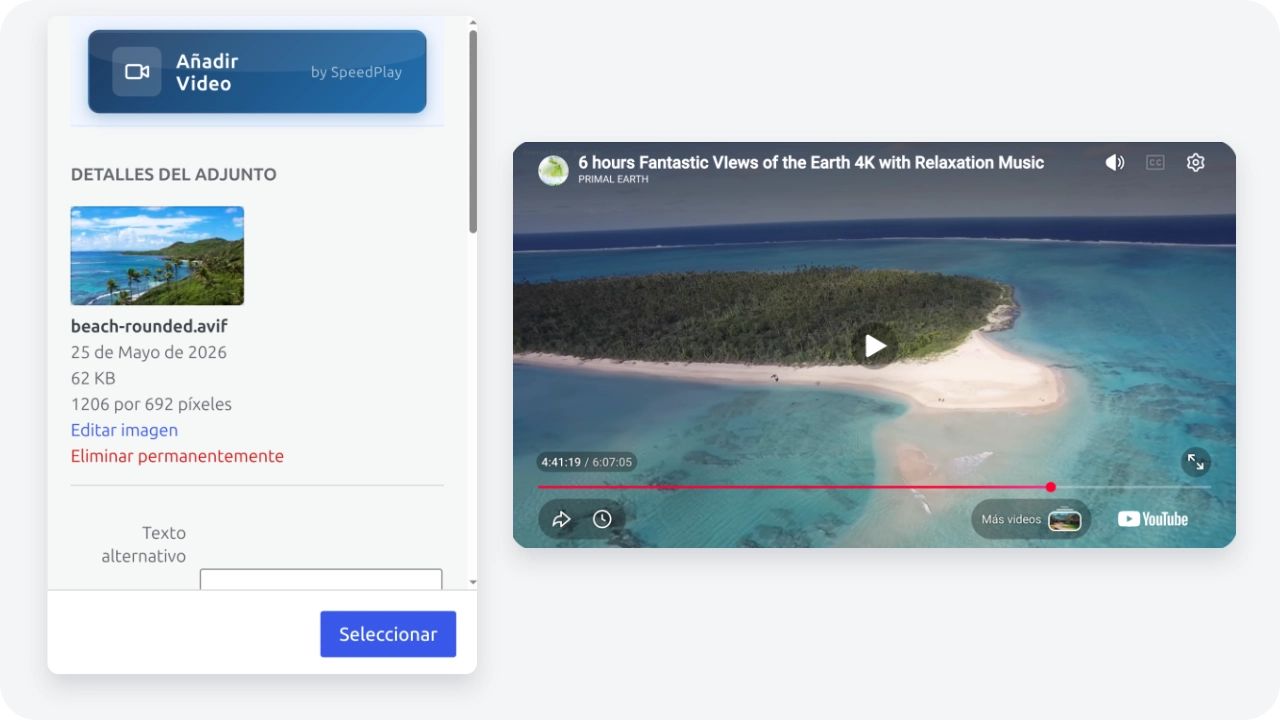Click the camera icon in Añadir Video
Image resolution: width=1280 pixels, height=720 pixels.
[137, 72]
